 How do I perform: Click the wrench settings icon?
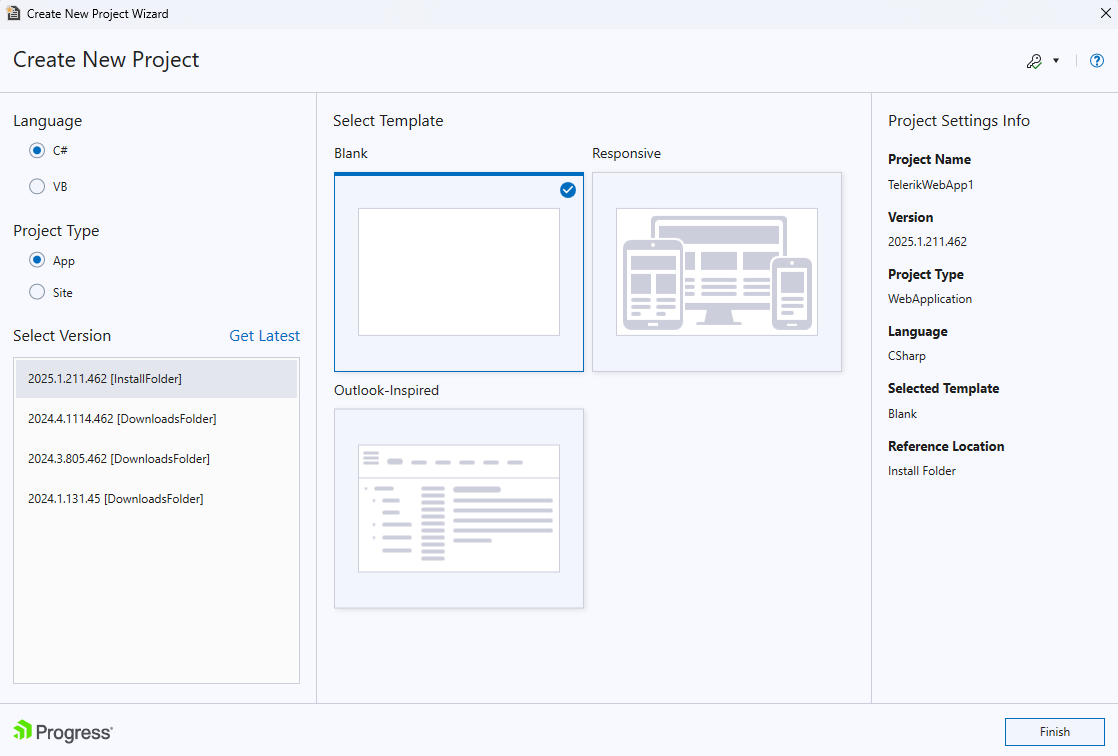(1034, 61)
